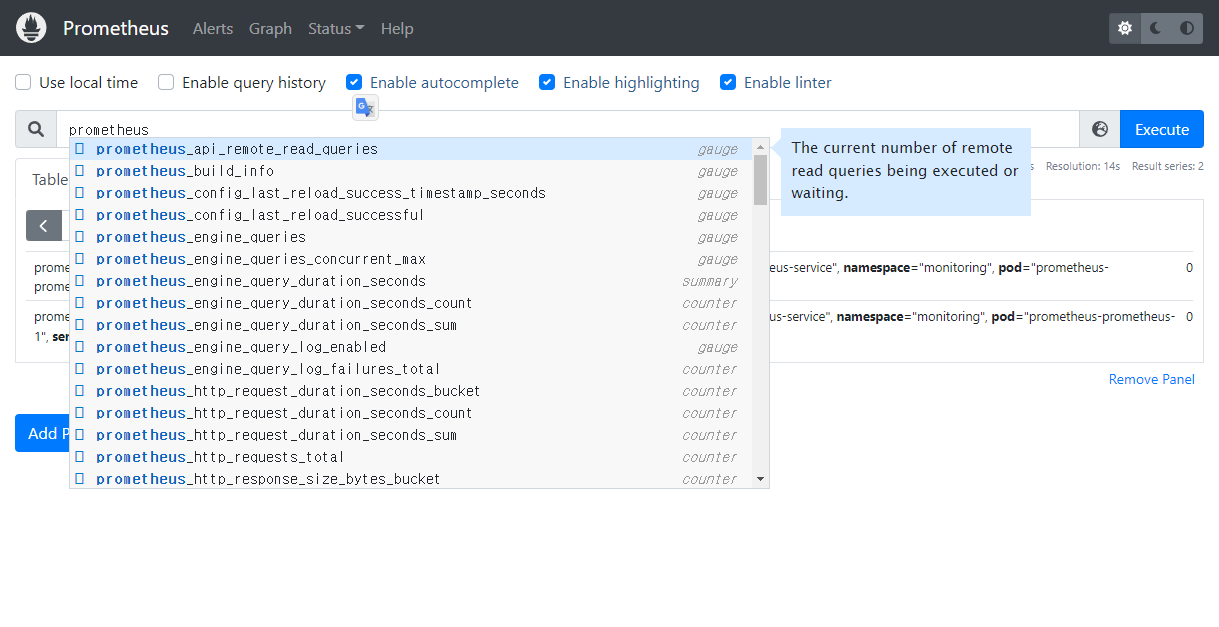Click icon beside prometheus_build_info suggestion
This screenshot has height=627, width=1219.
79,171
